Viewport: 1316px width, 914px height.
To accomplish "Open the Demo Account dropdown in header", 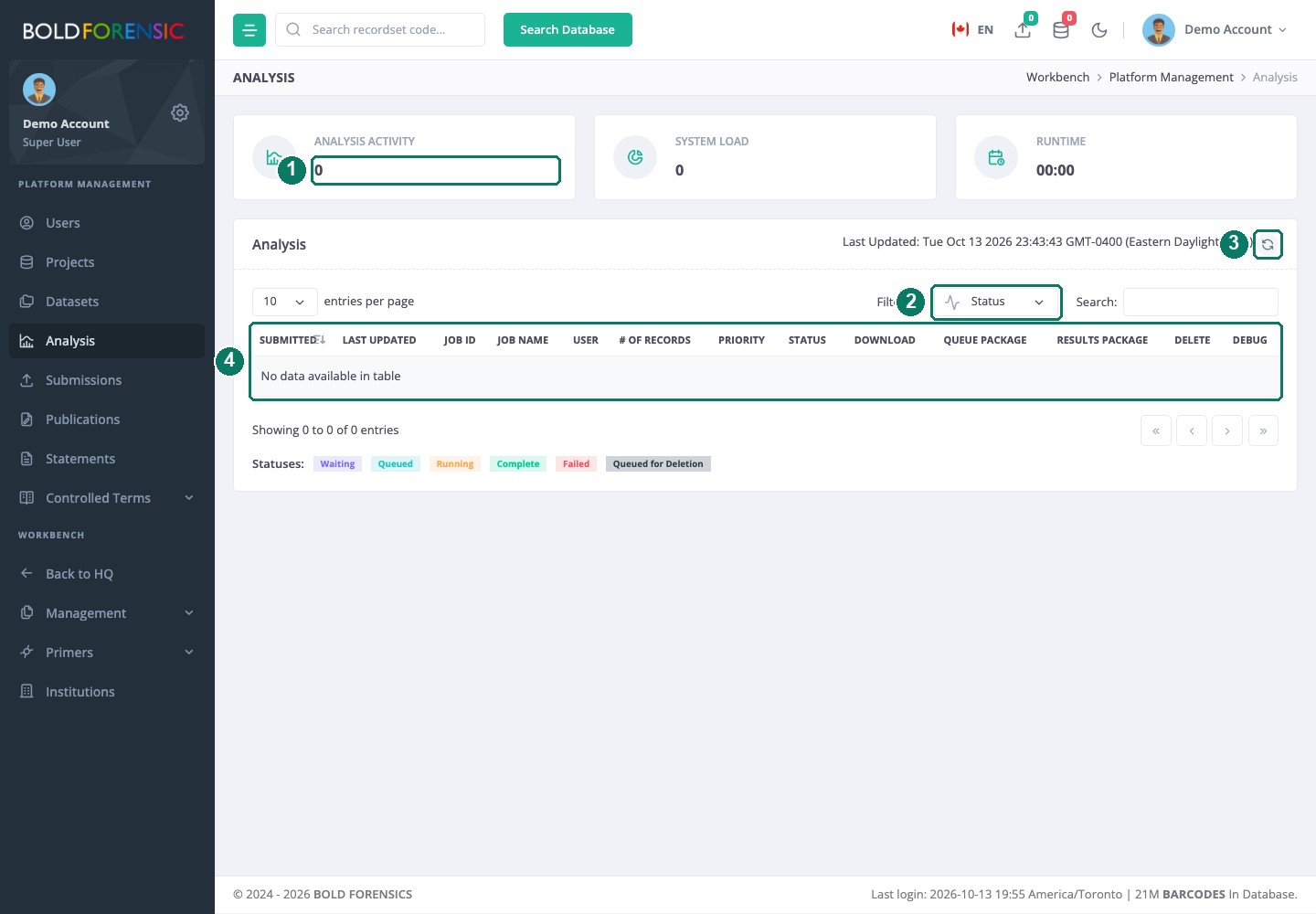I will point(1215,30).
